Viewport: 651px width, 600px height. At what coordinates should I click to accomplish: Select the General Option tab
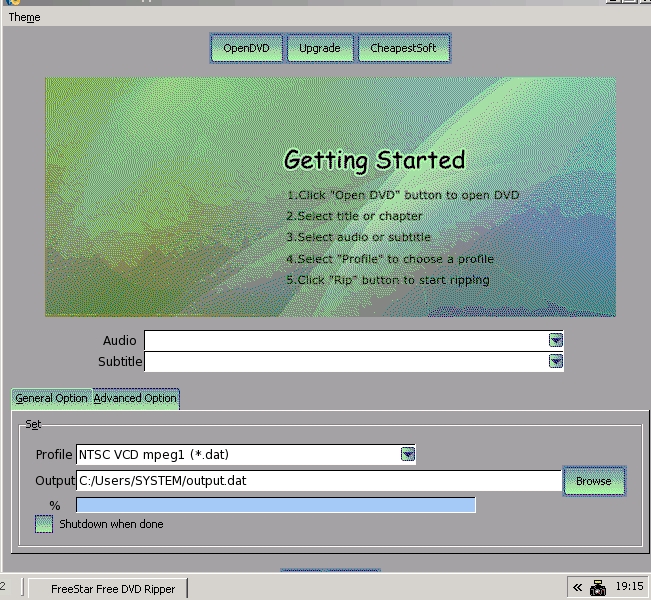coord(51,398)
